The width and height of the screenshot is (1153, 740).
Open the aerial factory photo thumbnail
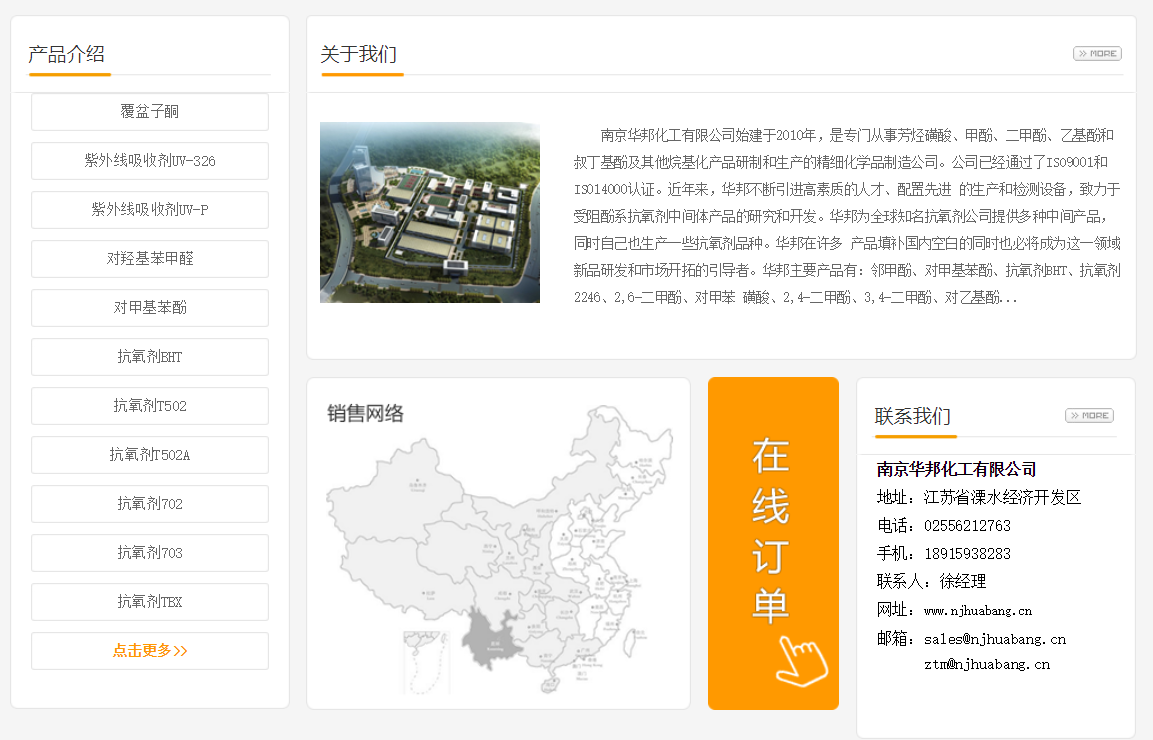430,212
